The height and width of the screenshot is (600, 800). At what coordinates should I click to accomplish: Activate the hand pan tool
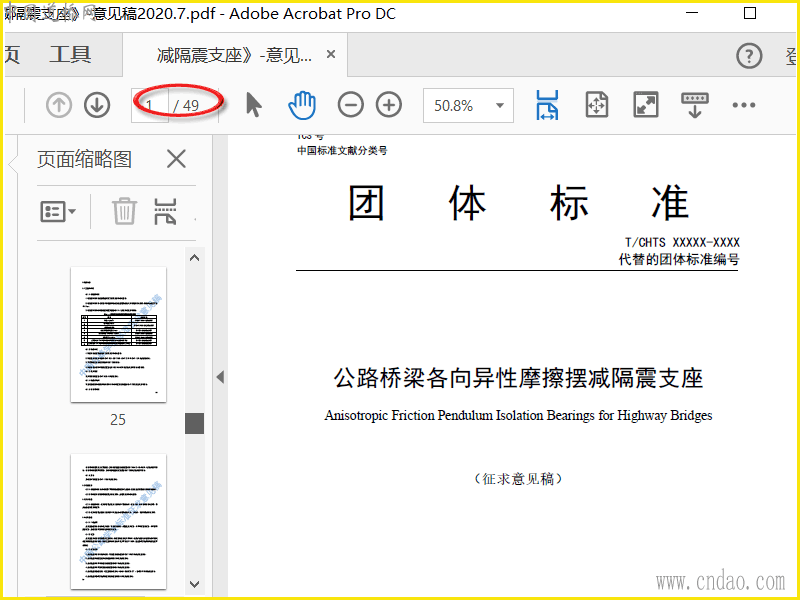click(302, 105)
